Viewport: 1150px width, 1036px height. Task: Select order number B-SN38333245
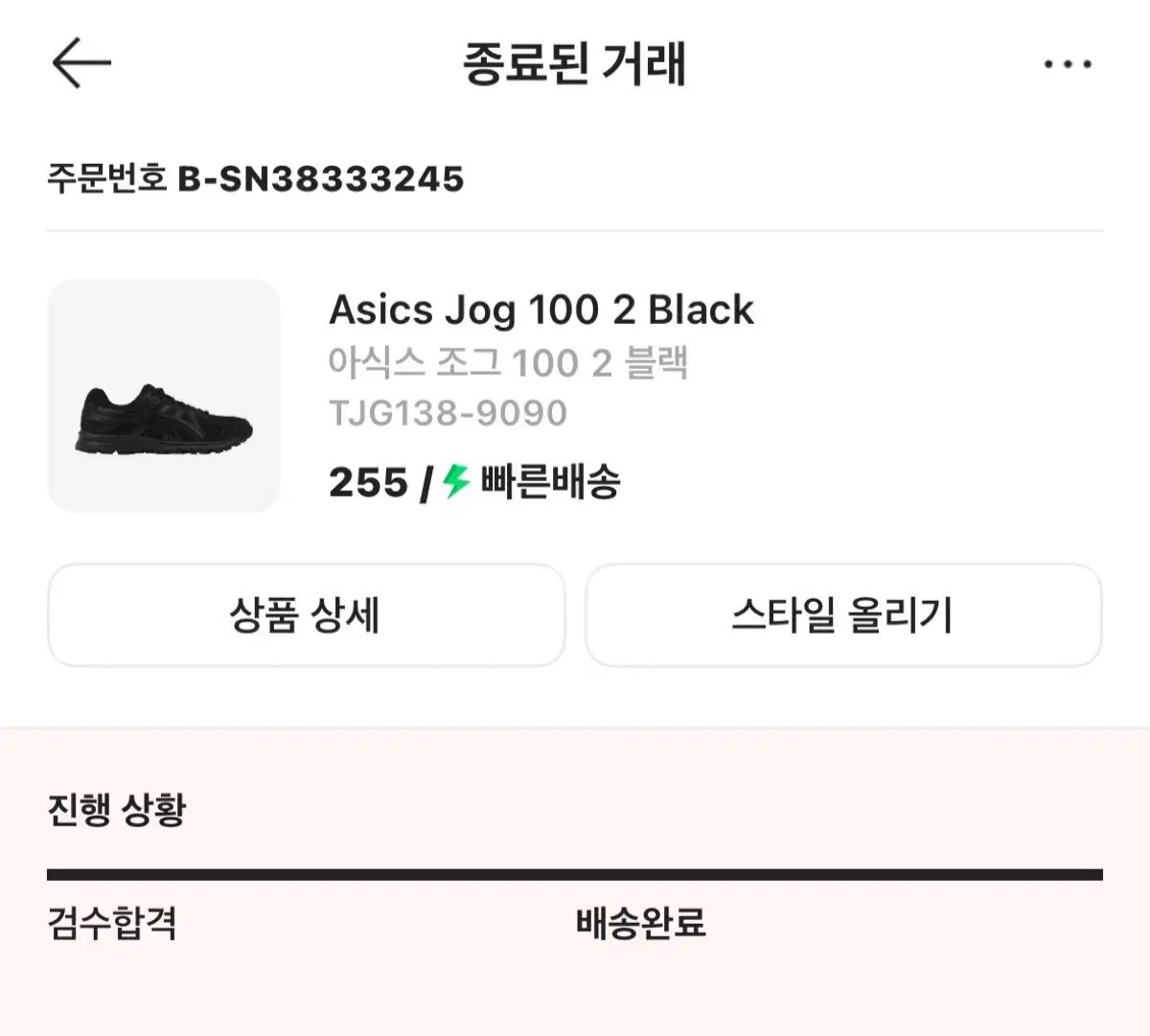pyautogui.click(x=321, y=179)
